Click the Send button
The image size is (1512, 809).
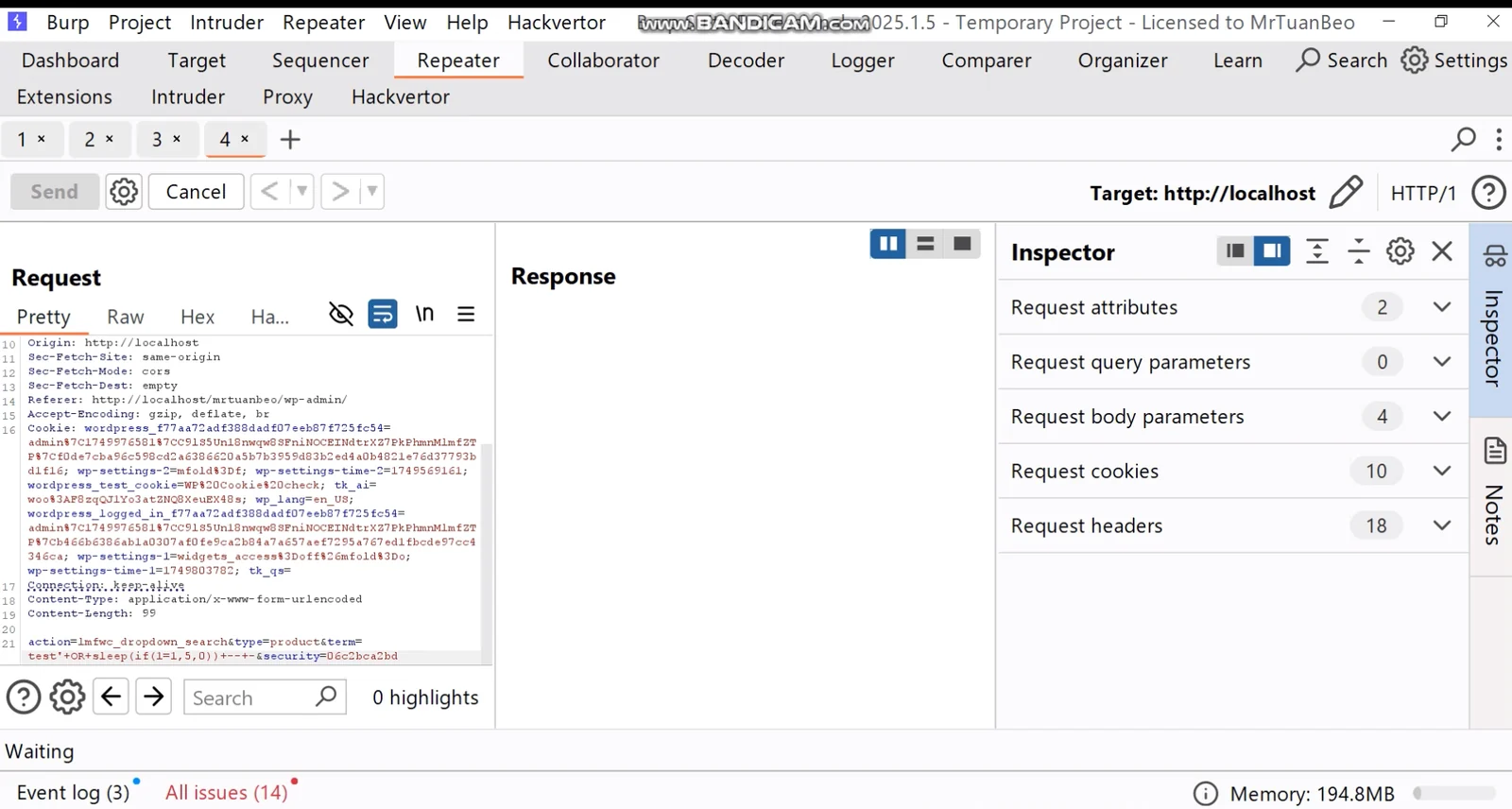tap(55, 192)
